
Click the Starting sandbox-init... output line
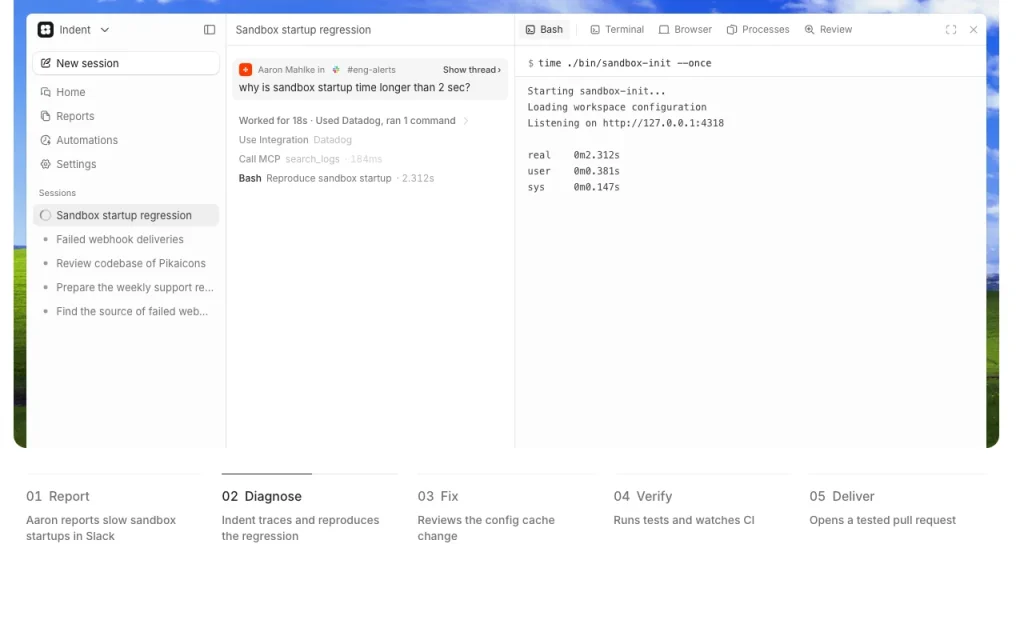pos(596,91)
